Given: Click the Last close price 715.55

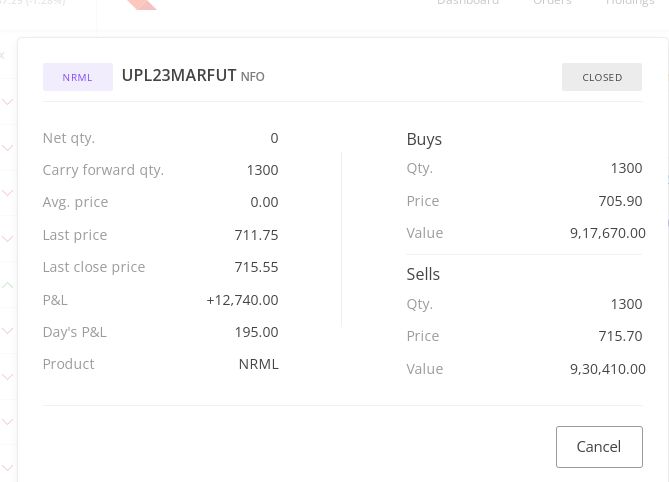Looking at the screenshot, I should pyautogui.click(x=256, y=267).
